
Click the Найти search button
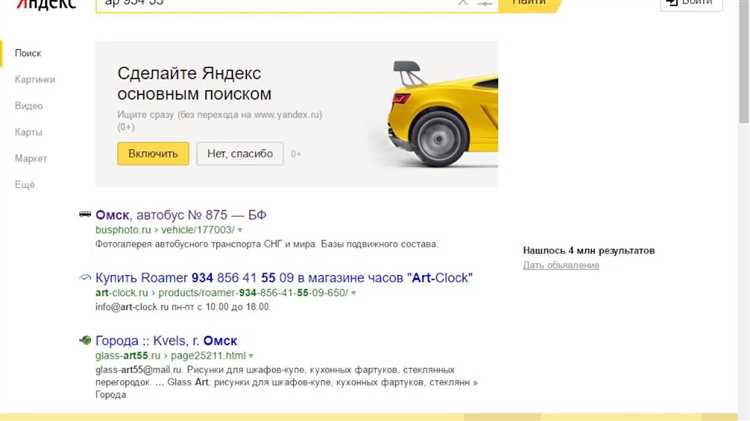(x=529, y=5)
